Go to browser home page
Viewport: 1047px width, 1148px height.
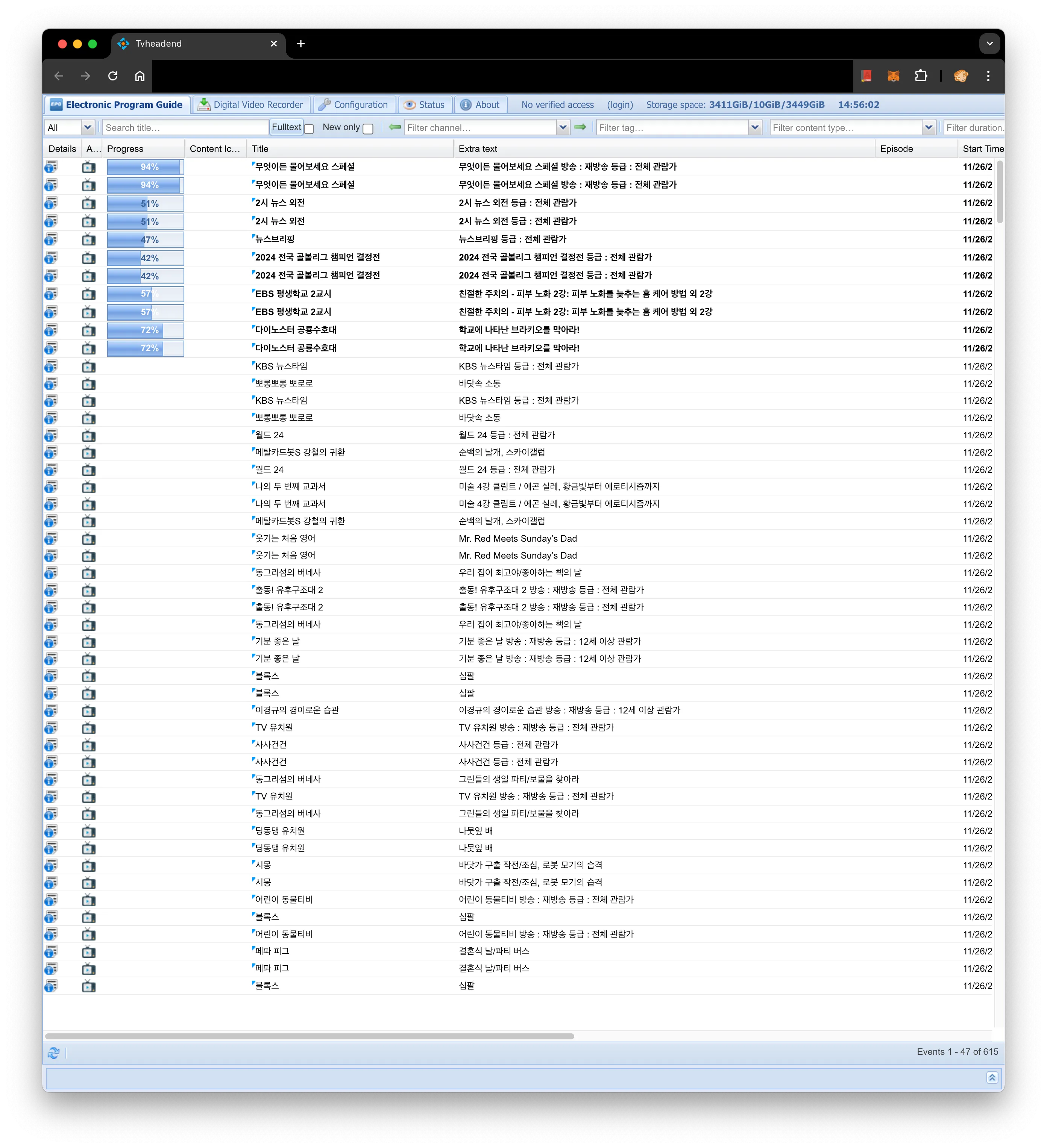(140, 76)
